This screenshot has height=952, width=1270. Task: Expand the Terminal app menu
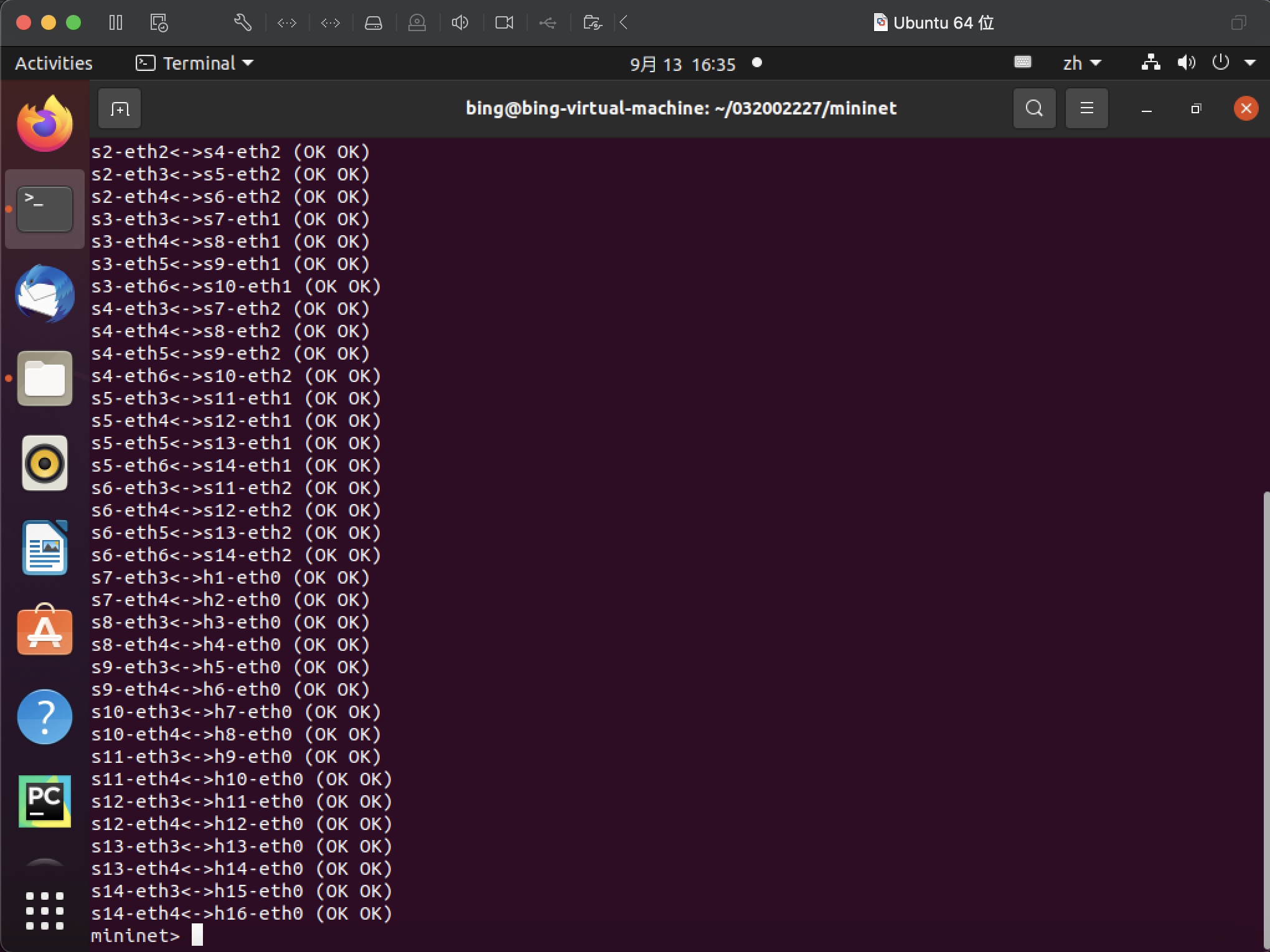pyautogui.click(x=195, y=63)
